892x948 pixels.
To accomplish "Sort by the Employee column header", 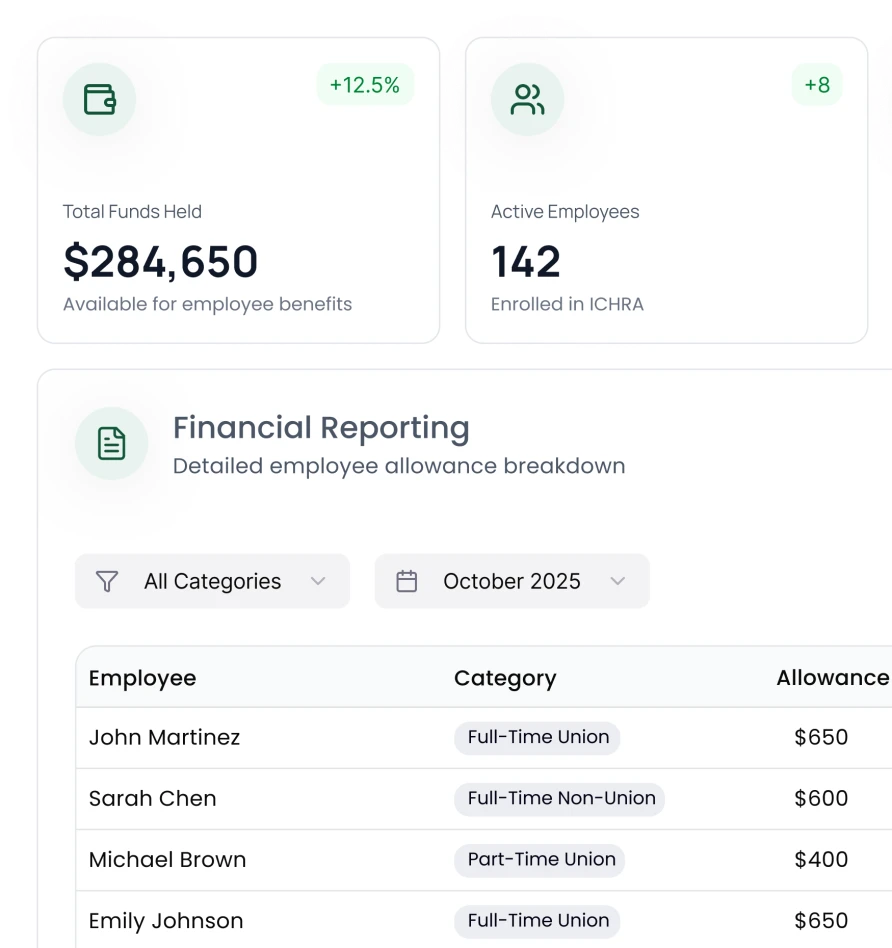I will tap(142, 678).
